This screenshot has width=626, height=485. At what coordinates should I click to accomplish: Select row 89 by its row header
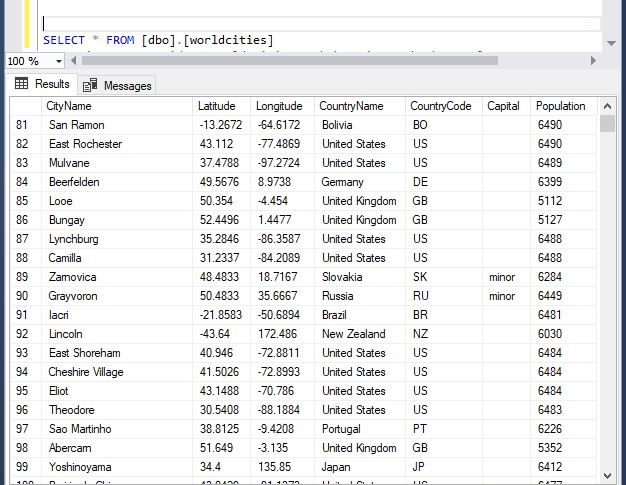[x=22, y=277]
